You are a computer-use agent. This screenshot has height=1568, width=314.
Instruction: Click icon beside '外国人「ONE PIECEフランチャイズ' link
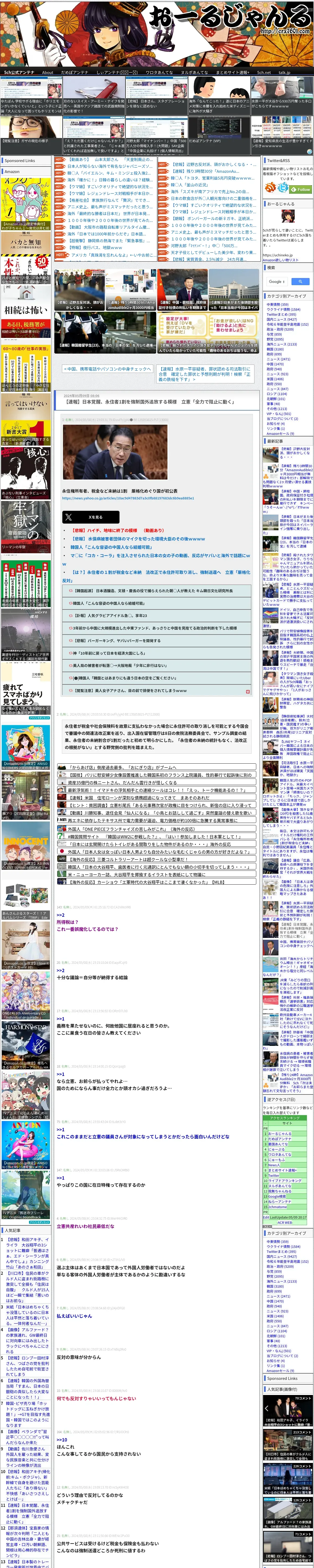[x=62, y=828]
